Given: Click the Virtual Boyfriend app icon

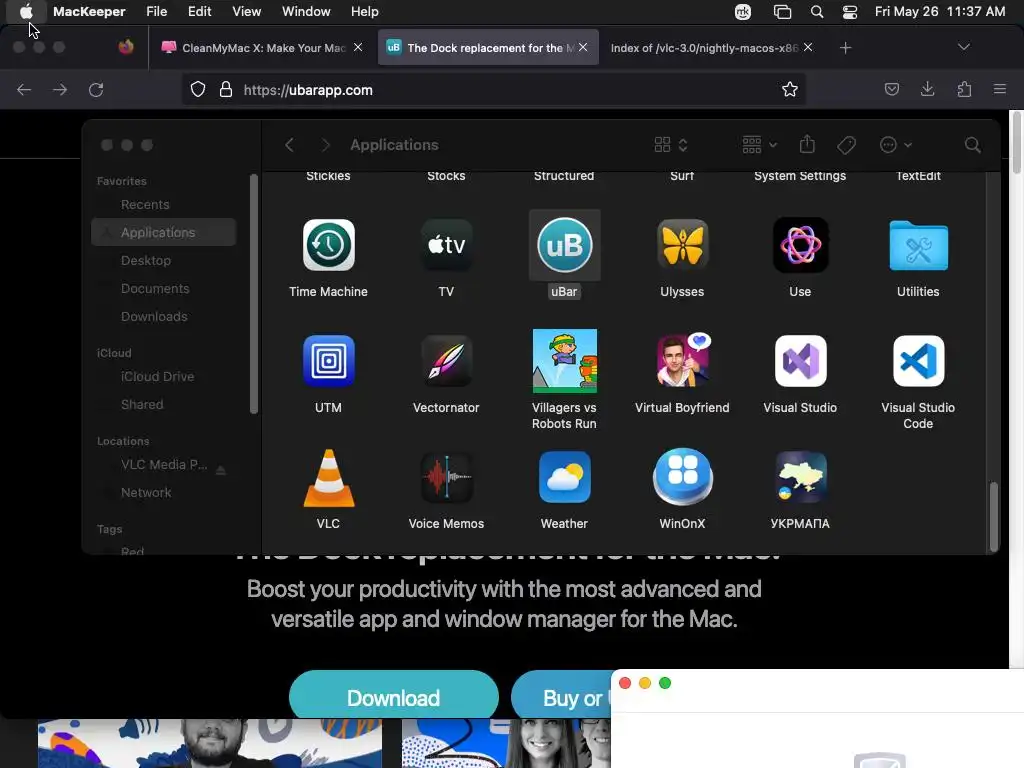Looking at the screenshot, I should (x=682, y=360).
